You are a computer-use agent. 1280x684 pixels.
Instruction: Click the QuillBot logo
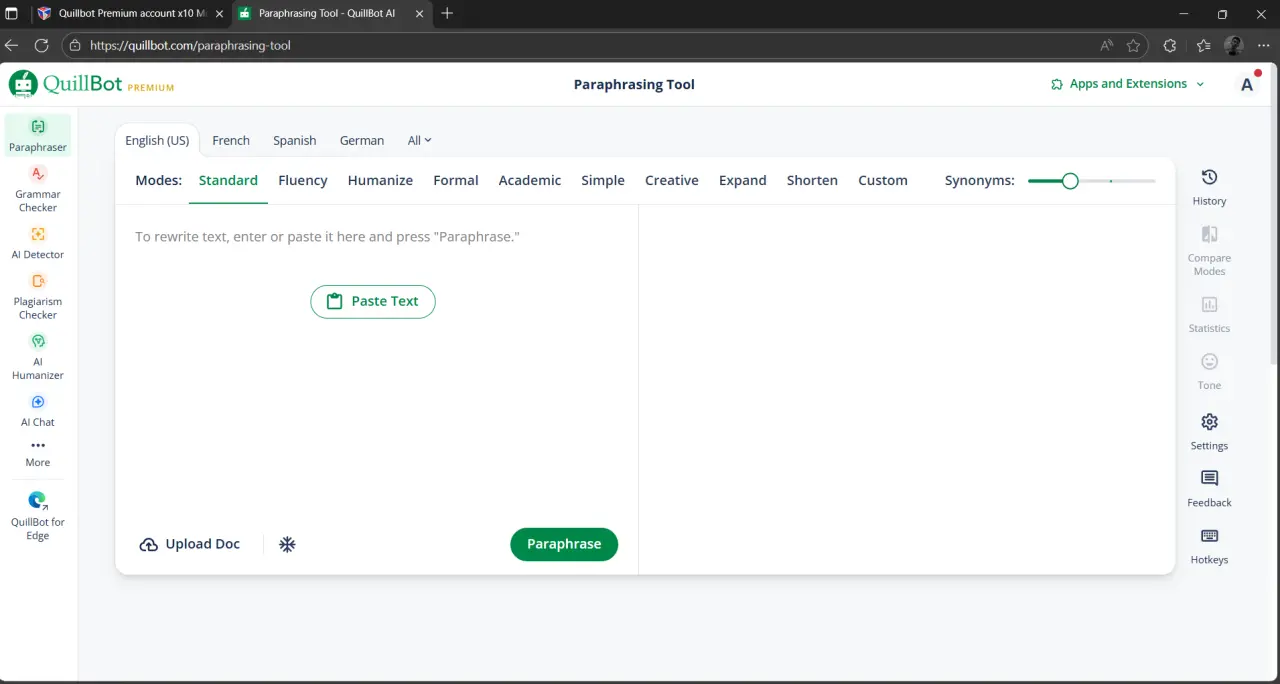click(x=91, y=85)
